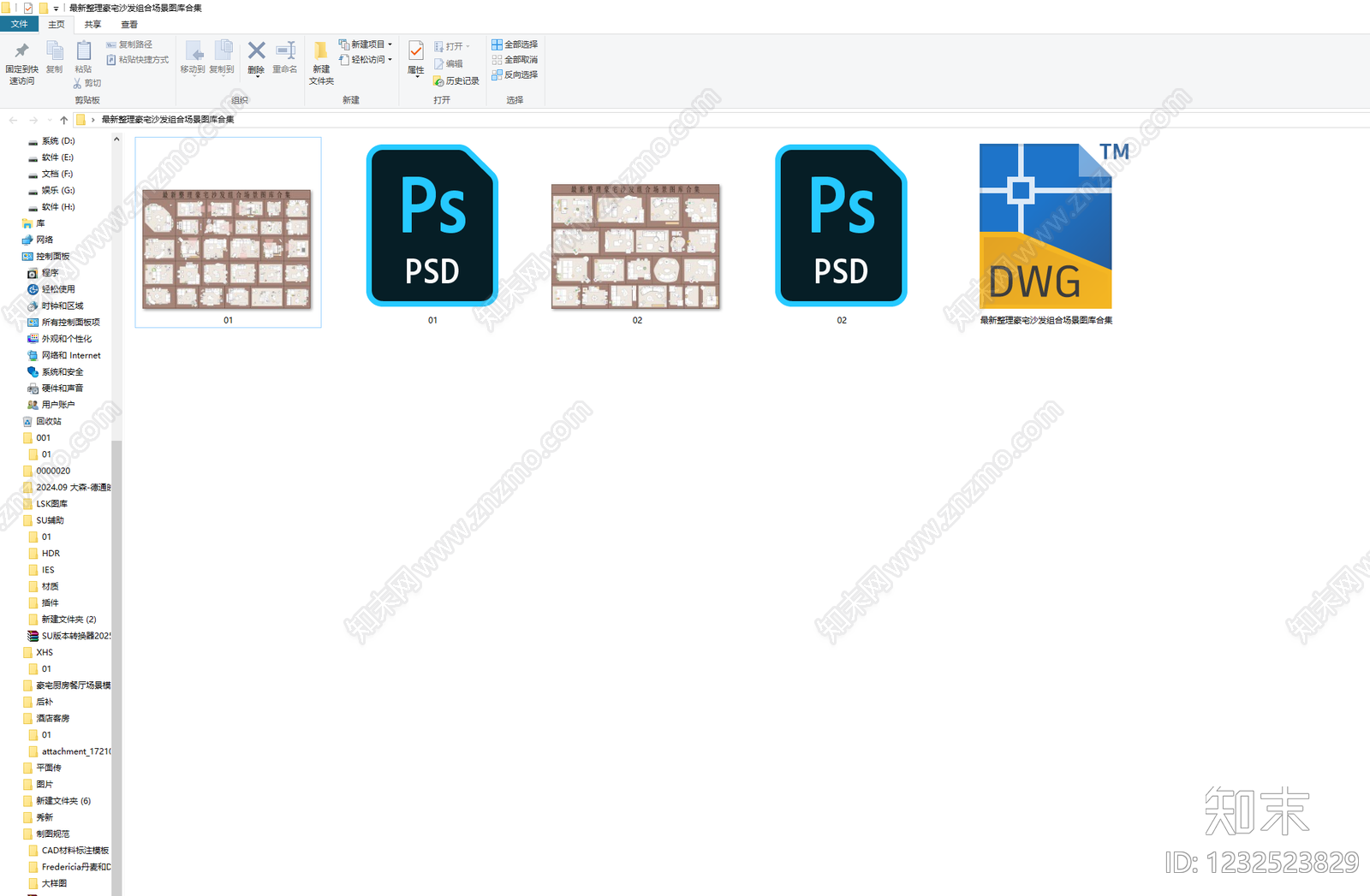Click Select none (全部取消) button
1370x896 pixels.
coord(515,60)
